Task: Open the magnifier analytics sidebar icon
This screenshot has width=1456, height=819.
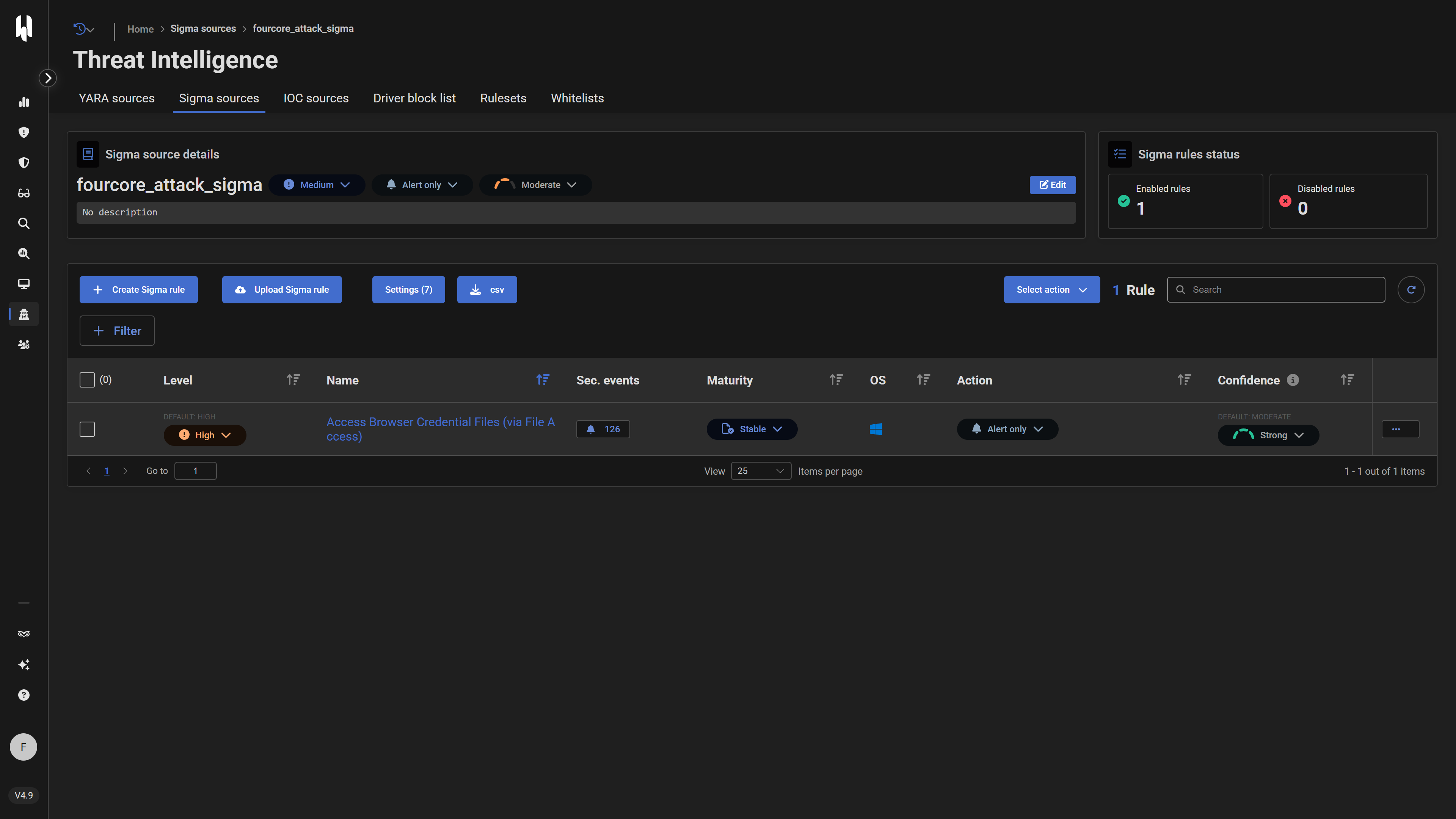Action: click(24, 254)
